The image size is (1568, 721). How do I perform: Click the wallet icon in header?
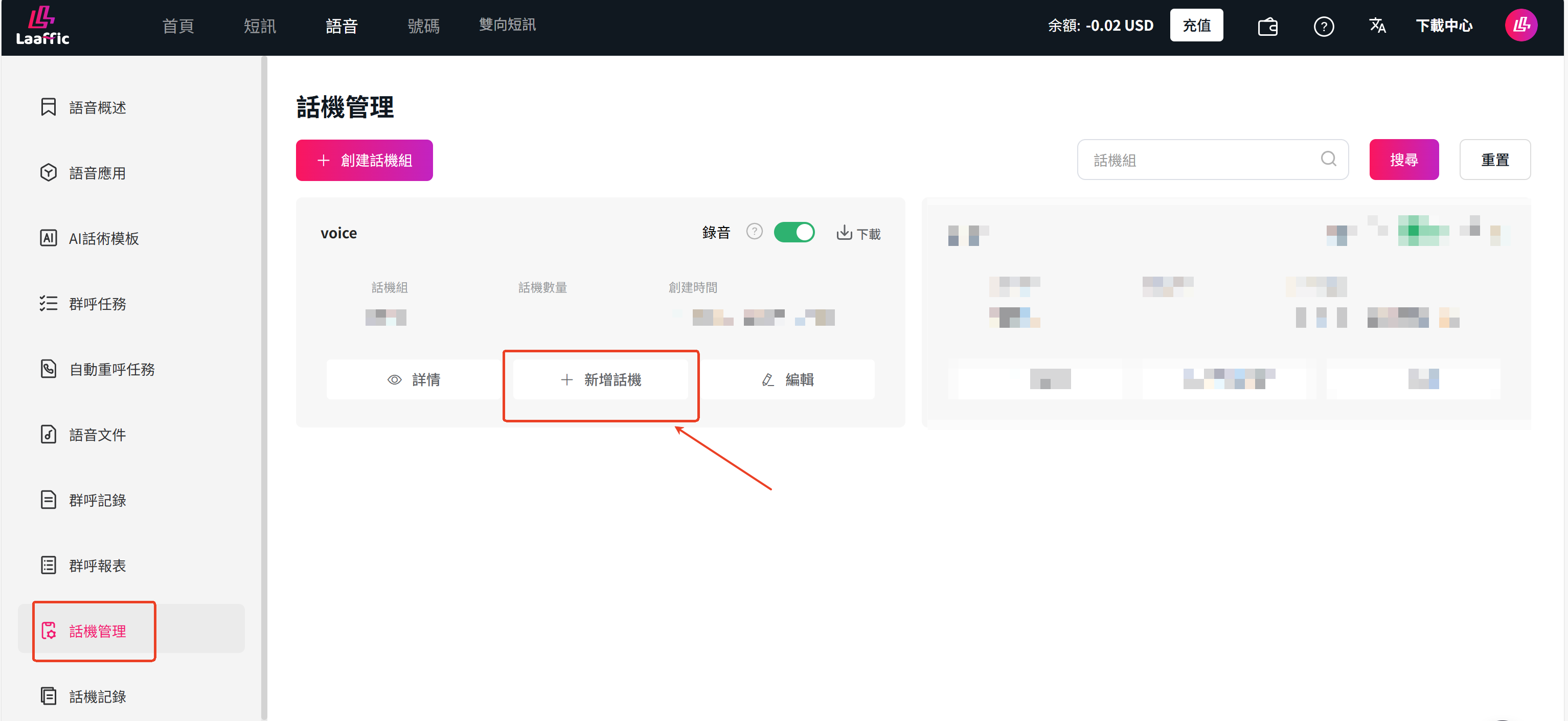click(1267, 26)
